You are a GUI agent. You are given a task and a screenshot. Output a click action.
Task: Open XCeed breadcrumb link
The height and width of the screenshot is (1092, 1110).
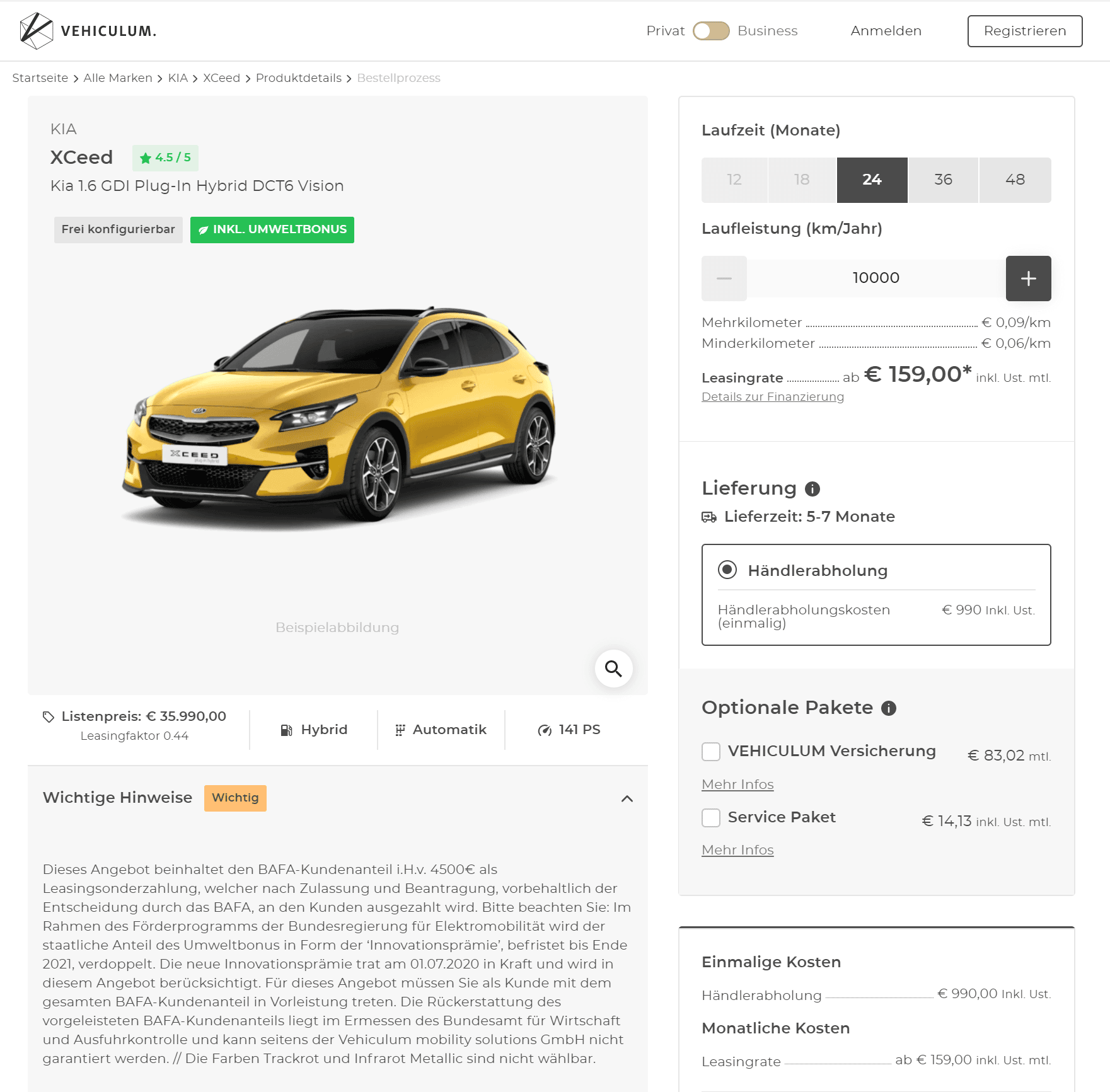coord(221,78)
